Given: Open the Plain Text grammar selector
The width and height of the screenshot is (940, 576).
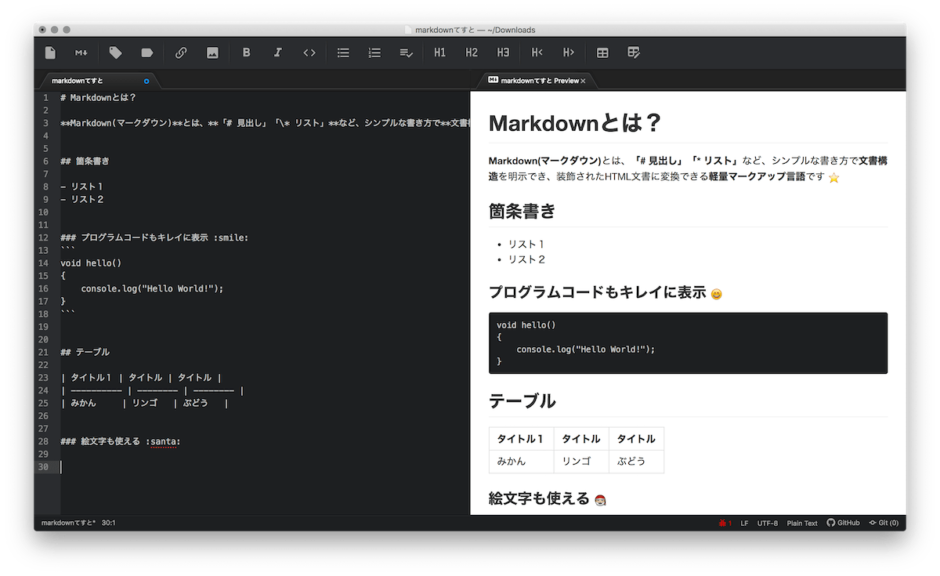Looking at the screenshot, I should pos(802,523).
